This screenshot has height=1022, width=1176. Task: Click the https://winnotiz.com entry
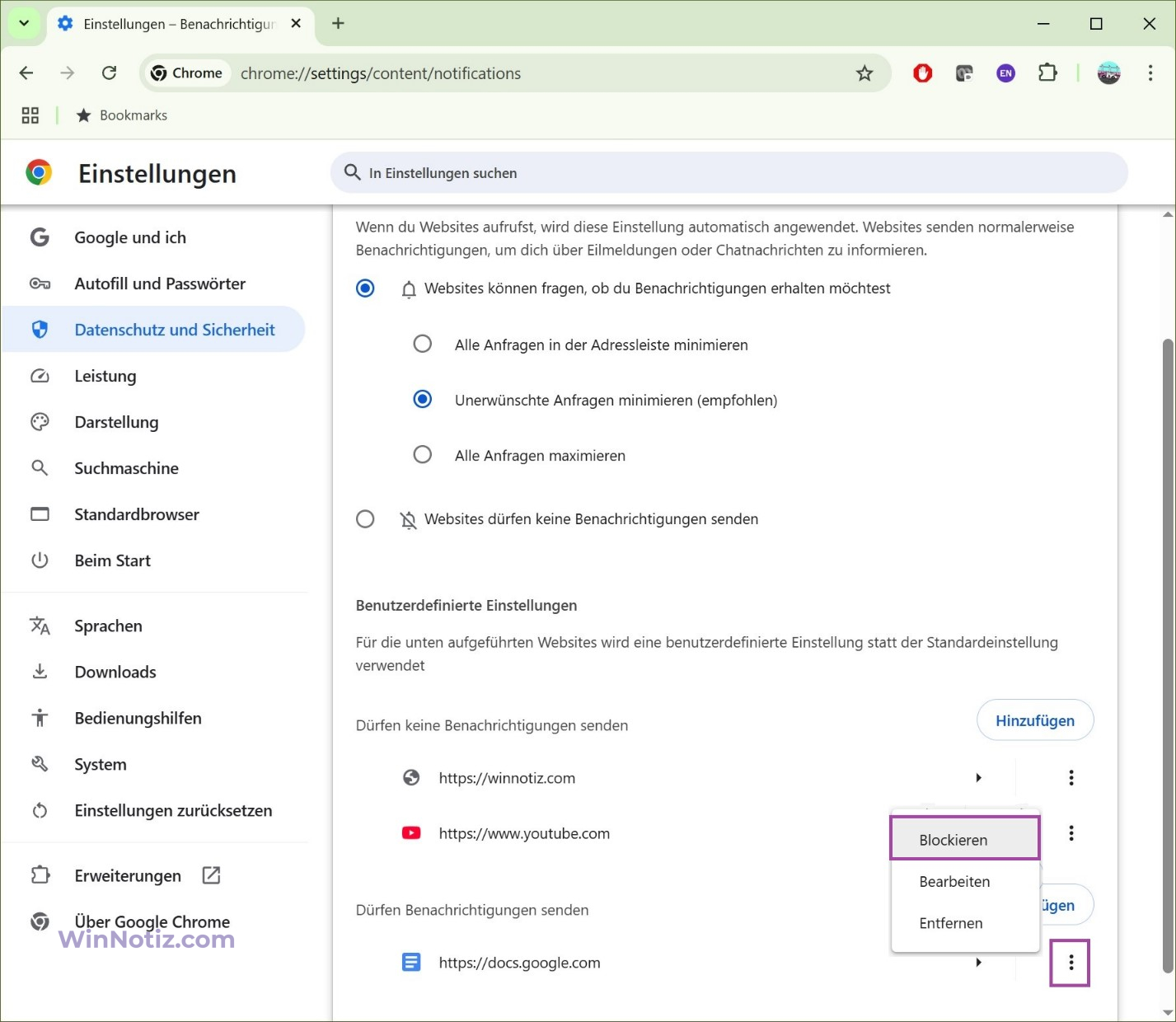tap(507, 778)
